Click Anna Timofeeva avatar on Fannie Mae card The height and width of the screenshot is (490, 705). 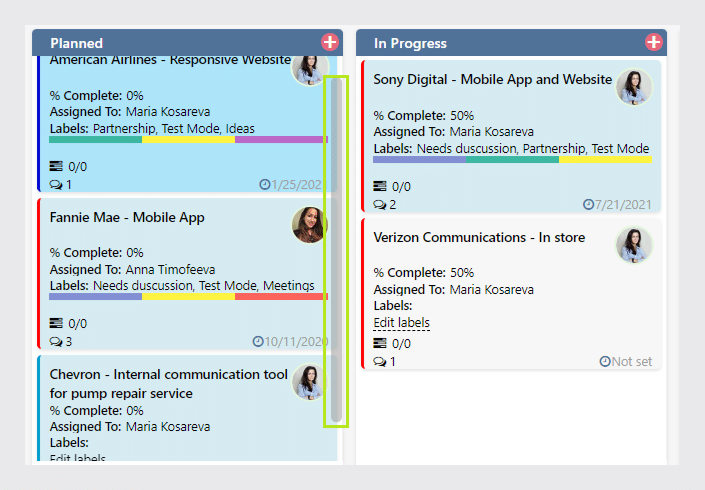click(x=310, y=225)
